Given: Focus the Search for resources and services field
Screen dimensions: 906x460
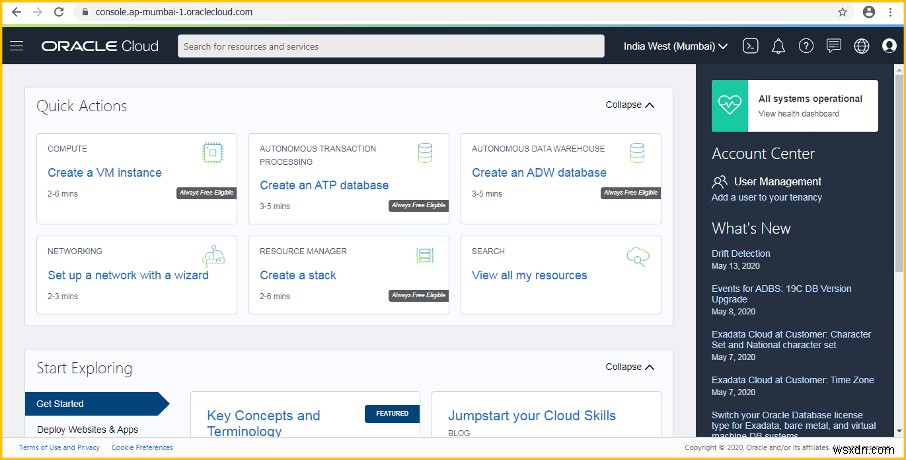Looking at the screenshot, I should [x=391, y=46].
